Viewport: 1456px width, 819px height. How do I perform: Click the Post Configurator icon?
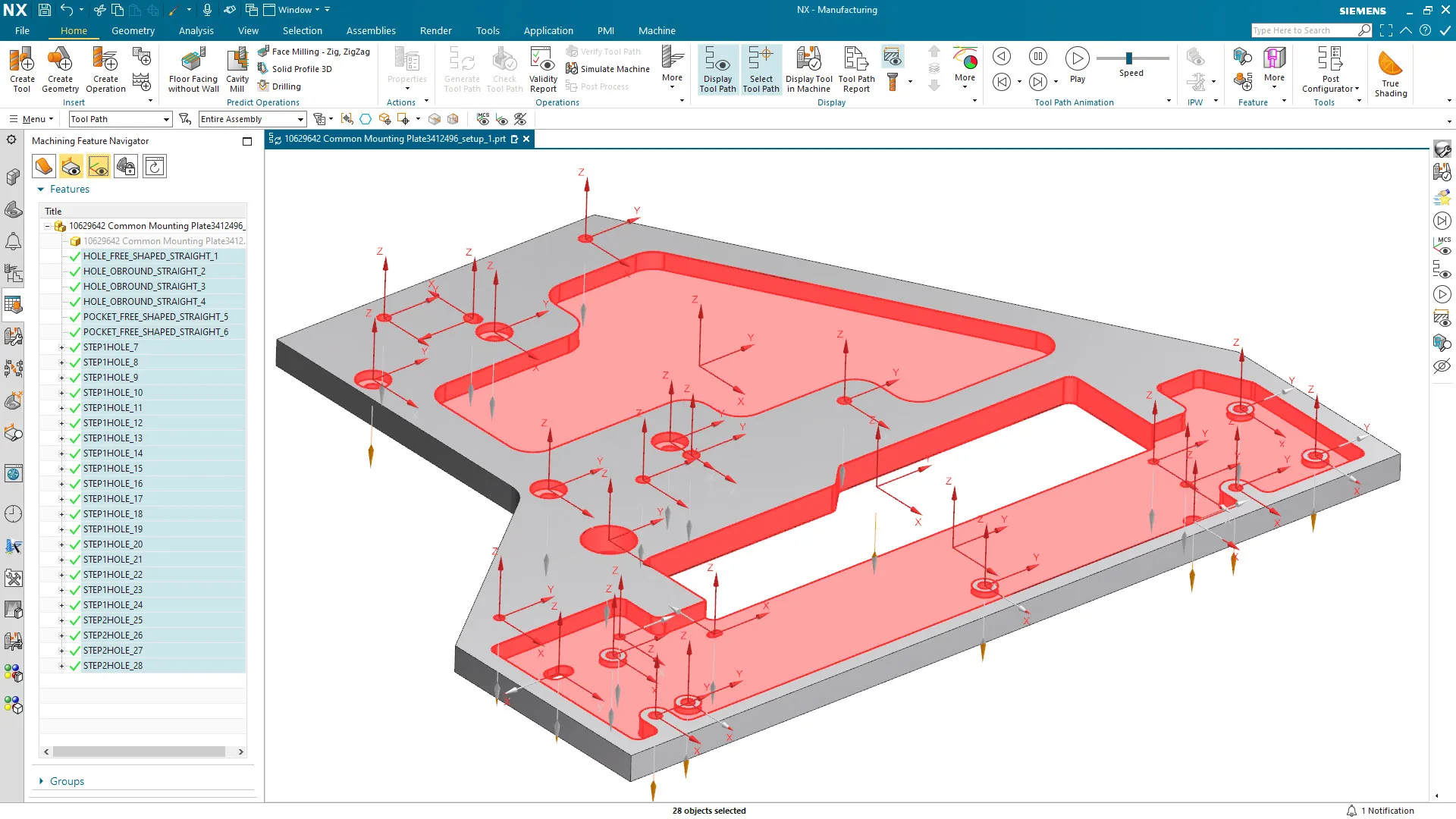coord(1330,60)
